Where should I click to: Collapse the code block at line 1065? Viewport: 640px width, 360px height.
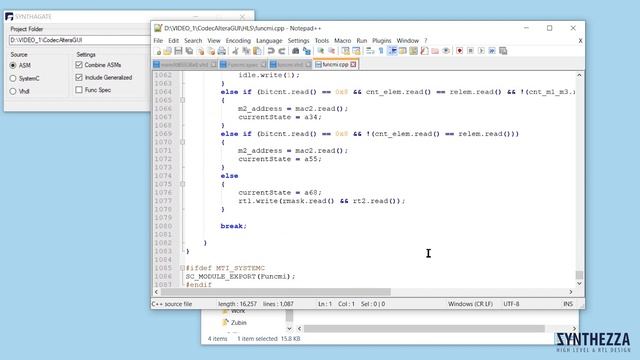(182, 100)
